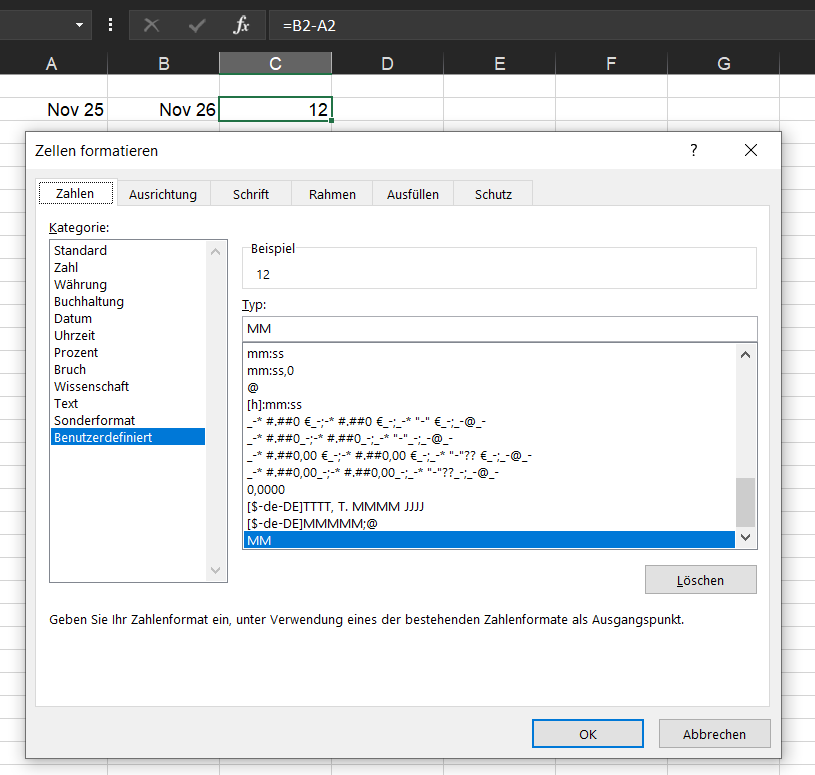Screen dimensions: 815x775
Task: Choose the [$-de-DE]TTTT, T. MMMM JJJJ format
Action: (489, 506)
